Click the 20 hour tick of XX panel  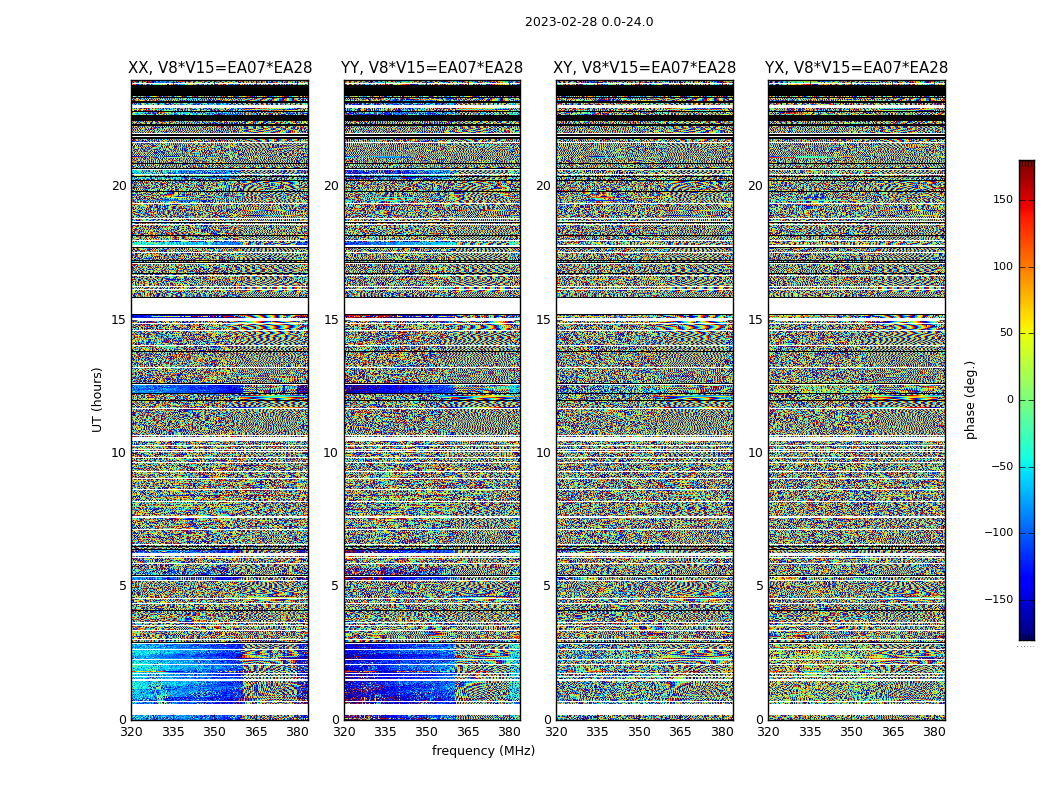pos(119,186)
